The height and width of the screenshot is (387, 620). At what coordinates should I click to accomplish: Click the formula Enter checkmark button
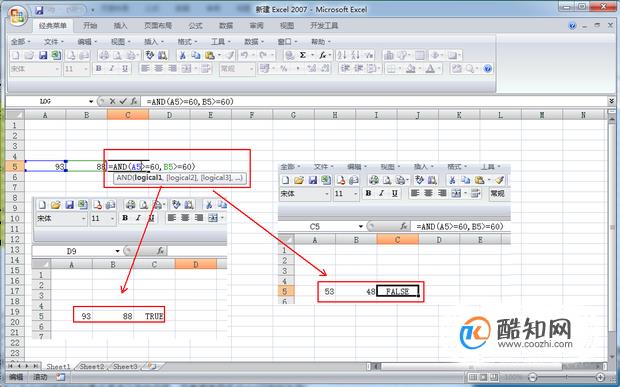click(123, 102)
